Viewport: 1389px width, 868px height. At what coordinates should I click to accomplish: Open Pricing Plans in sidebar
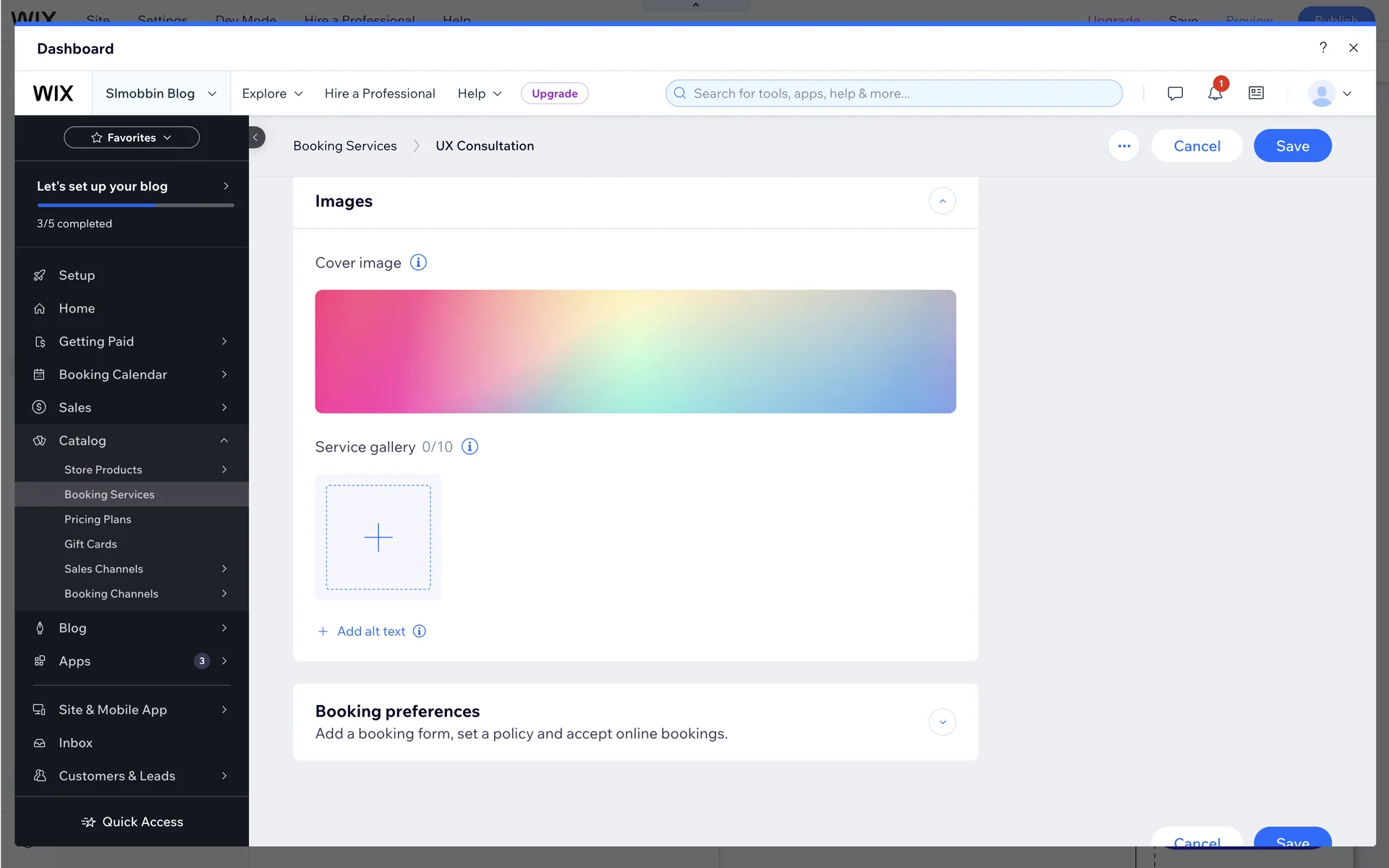[98, 519]
